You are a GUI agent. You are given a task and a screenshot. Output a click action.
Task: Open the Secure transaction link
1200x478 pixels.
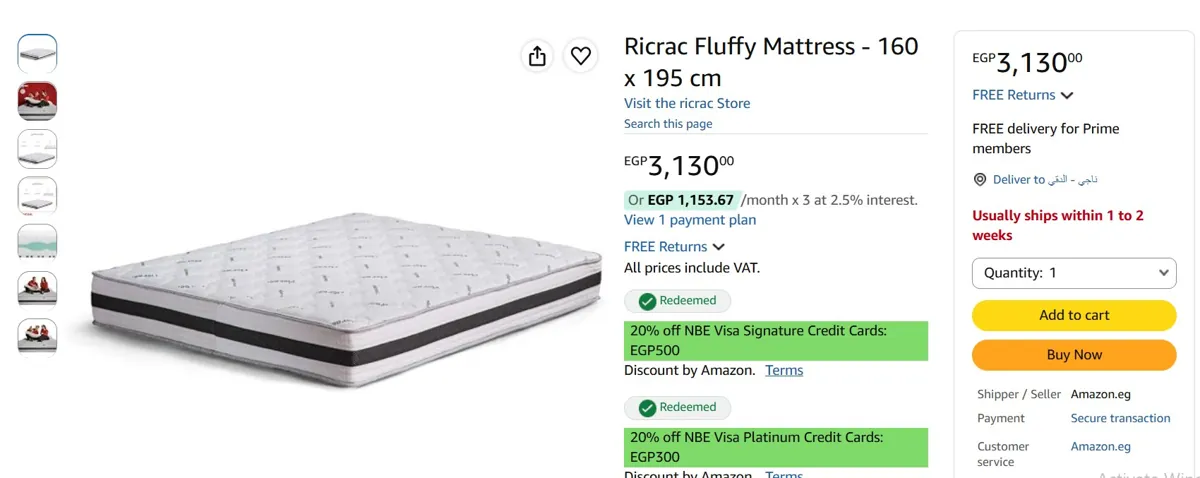pos(1120,418)
